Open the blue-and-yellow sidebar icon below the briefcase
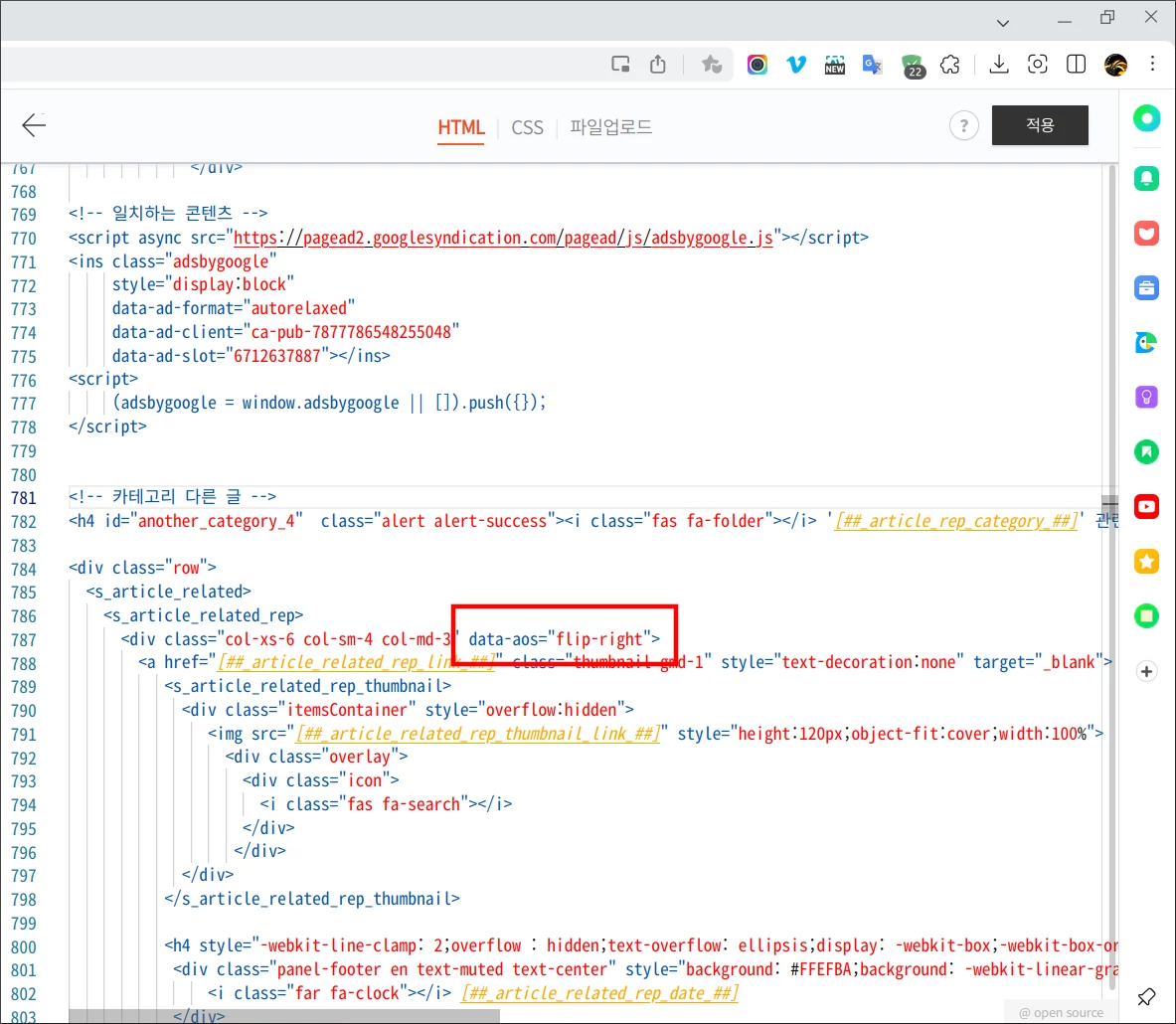The height and width of the screenshot is (1024, 1176). tap(1147, 343)
